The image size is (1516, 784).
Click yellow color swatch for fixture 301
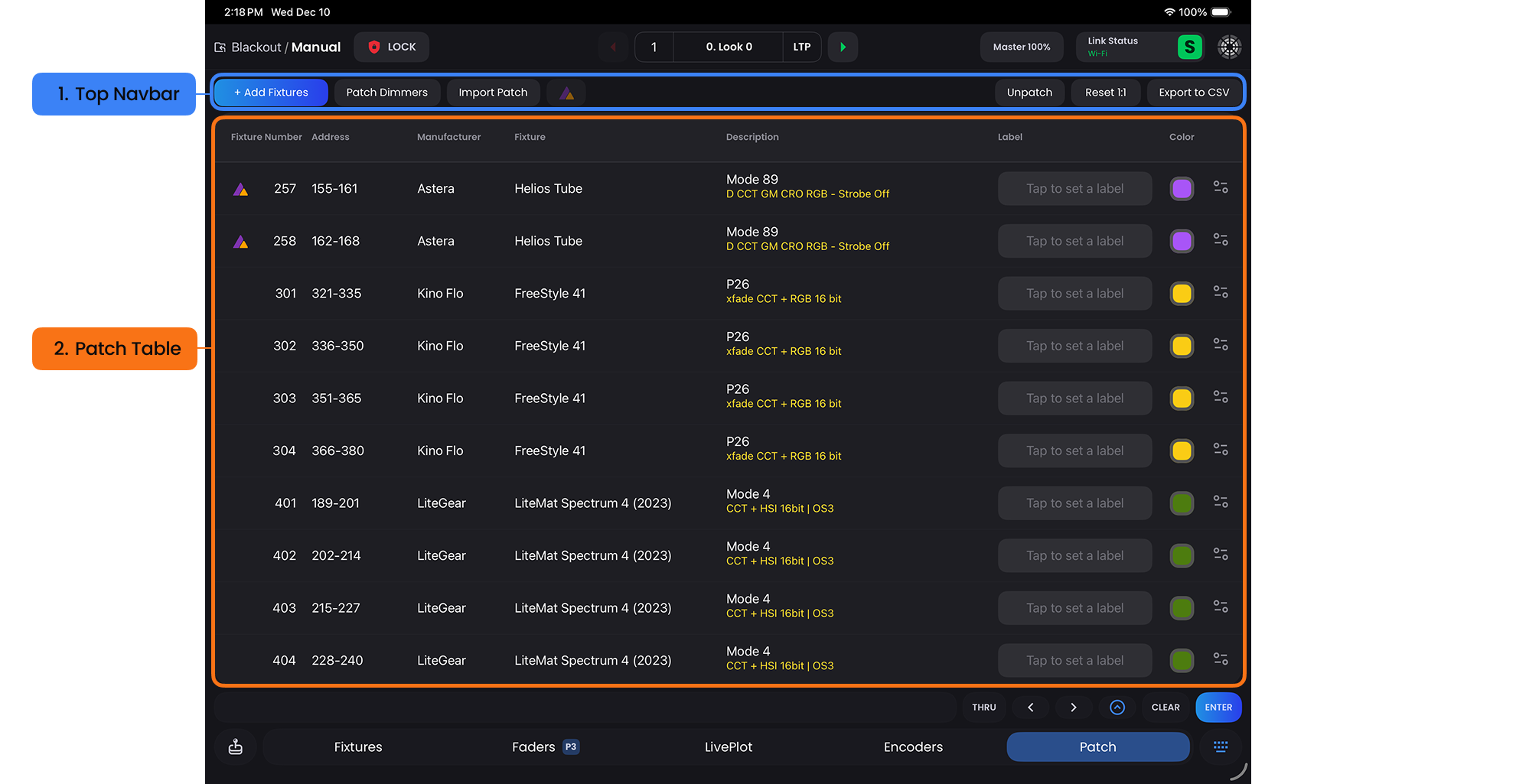[1182, 294]
